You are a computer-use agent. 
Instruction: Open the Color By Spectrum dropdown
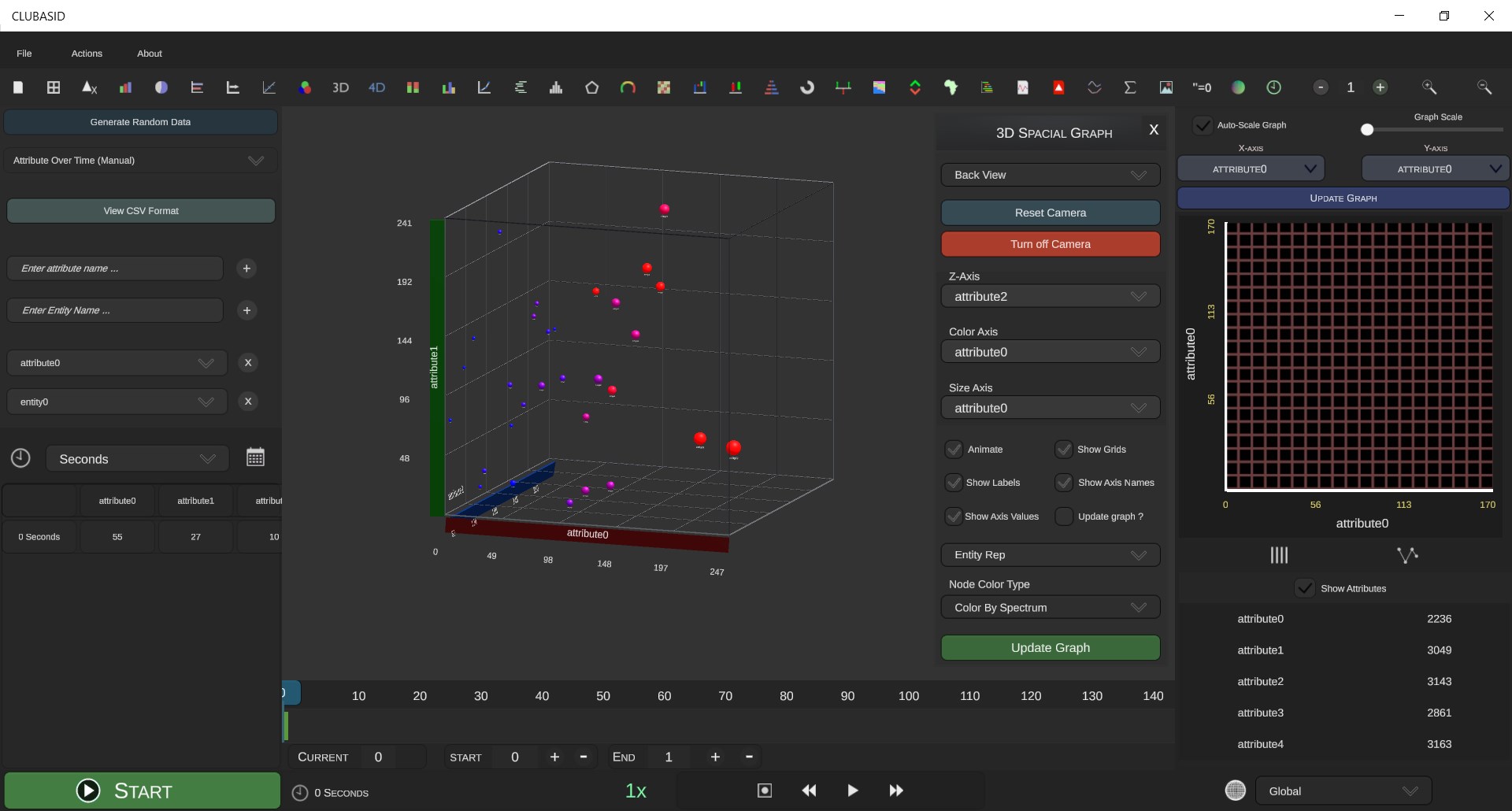(1051, 608)
